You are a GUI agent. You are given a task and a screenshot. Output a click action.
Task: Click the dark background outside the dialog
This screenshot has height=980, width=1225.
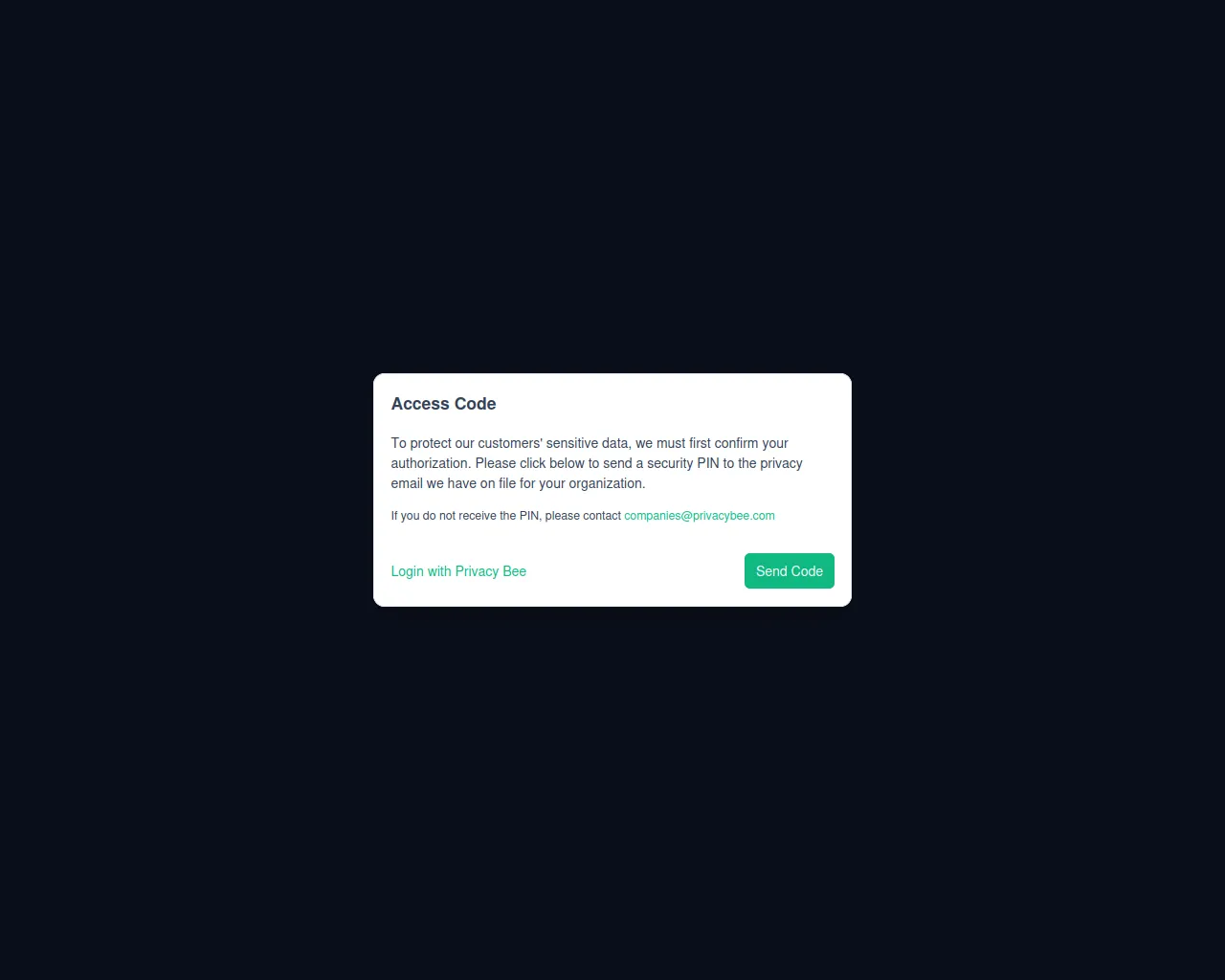click(612, 191)
